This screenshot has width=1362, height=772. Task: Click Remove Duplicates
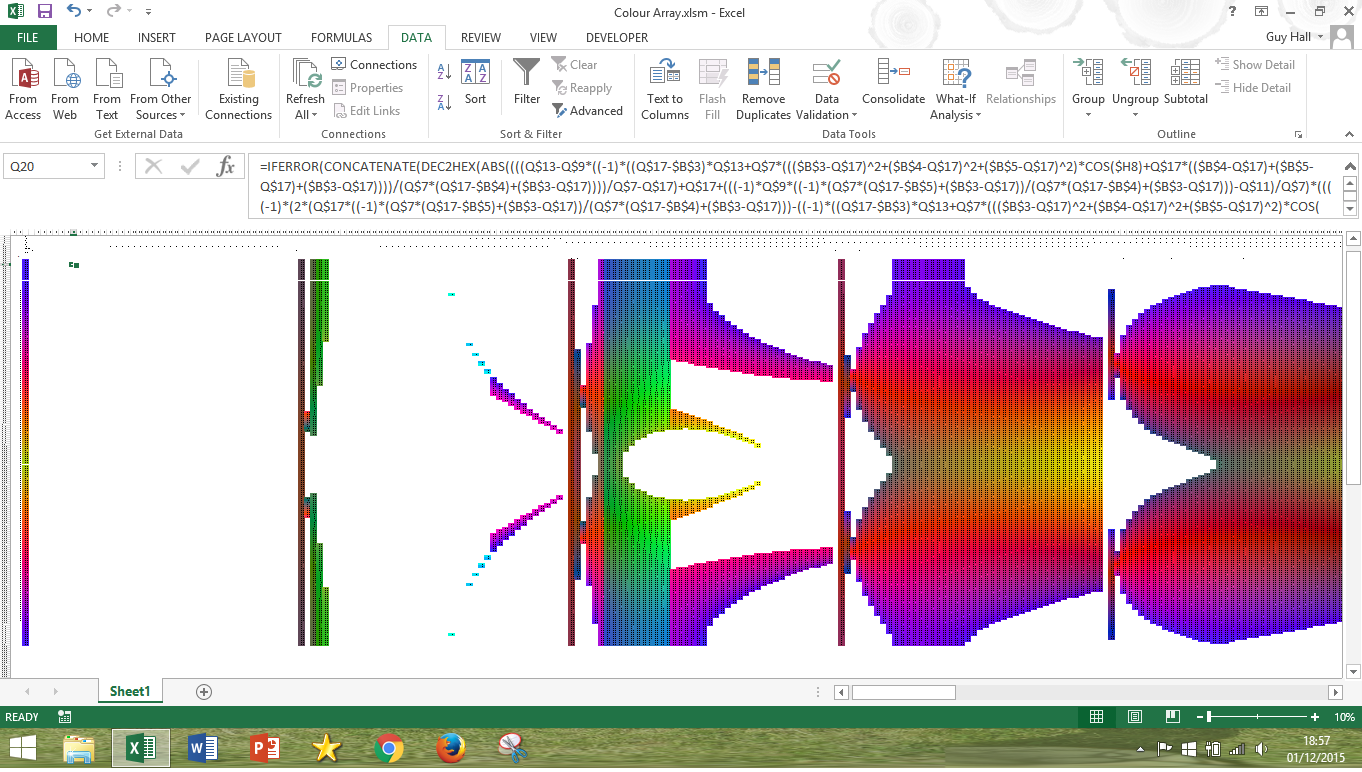pyautogui.click(x=764, y=88)
